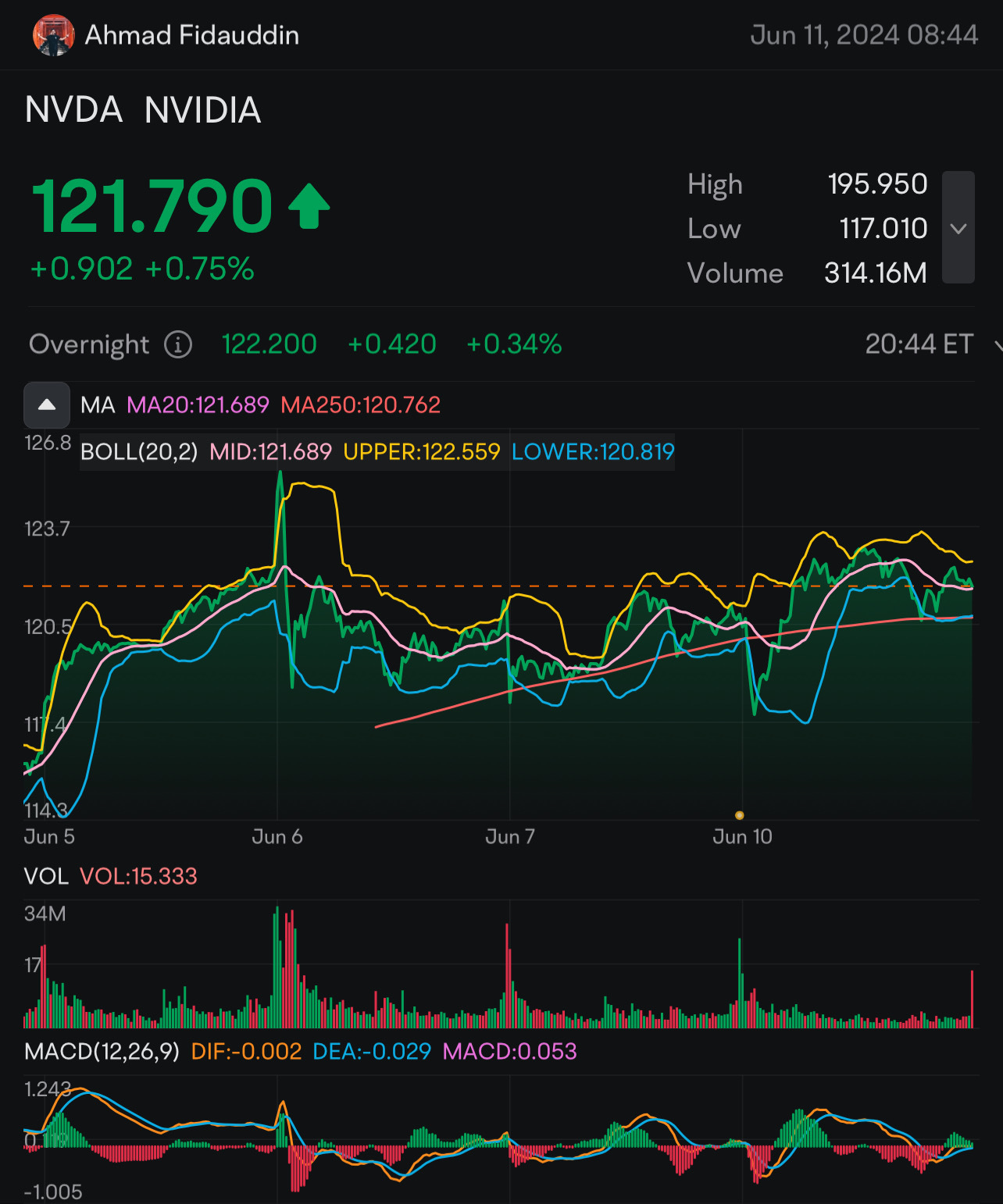Expand the High/Low/Volume details chevron
Screen dimensions: 1003x1204
click(x=958, y=228)
